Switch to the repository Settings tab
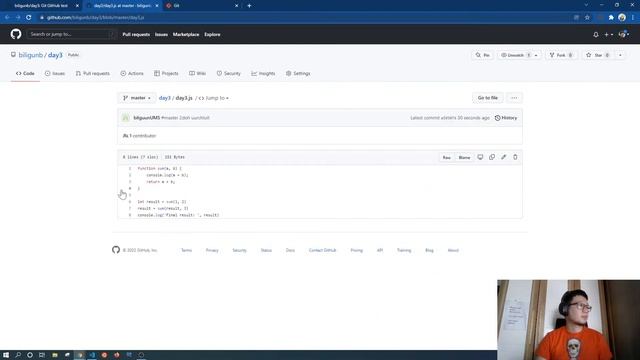The width and height of the screenshot is (640, 360). (298, 73)
